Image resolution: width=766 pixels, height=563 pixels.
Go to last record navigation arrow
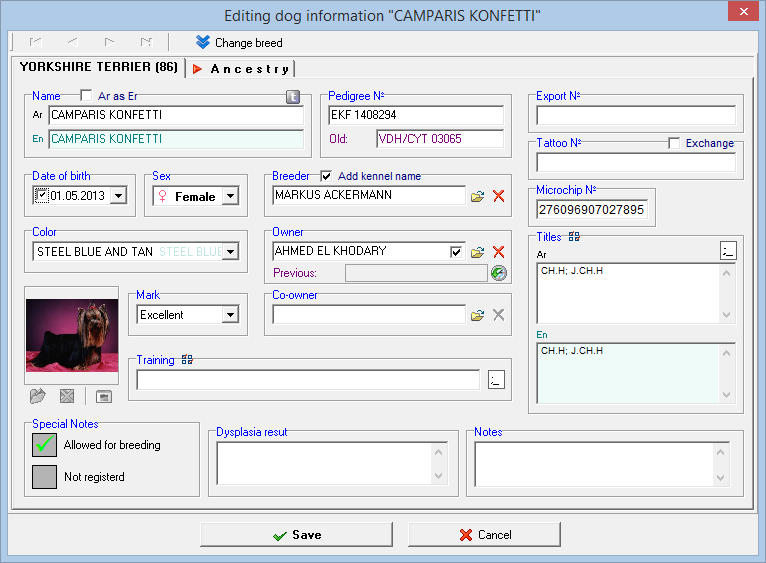tap(146, 42)
